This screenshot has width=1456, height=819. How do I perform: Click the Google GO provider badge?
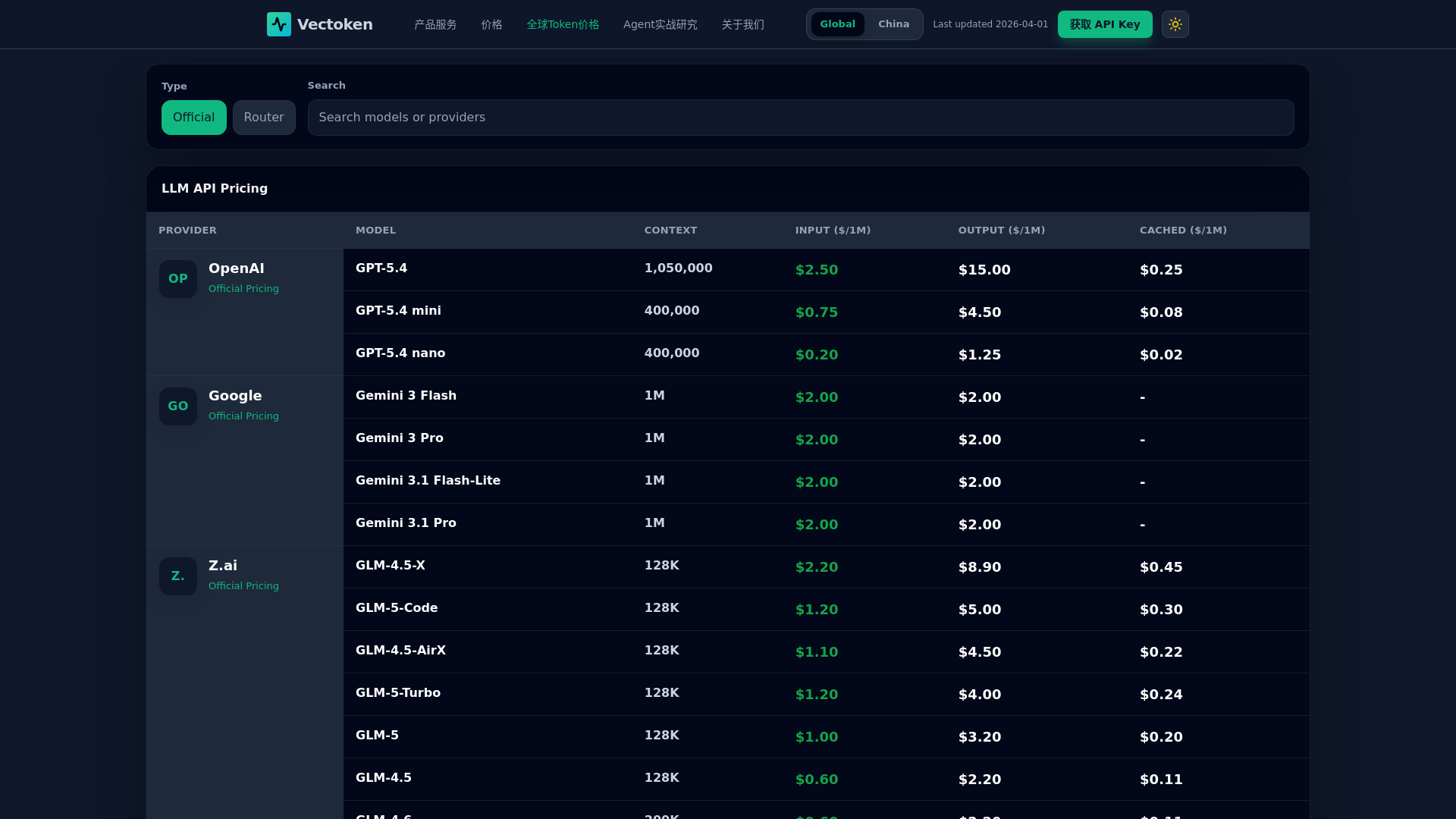point(178,406)
